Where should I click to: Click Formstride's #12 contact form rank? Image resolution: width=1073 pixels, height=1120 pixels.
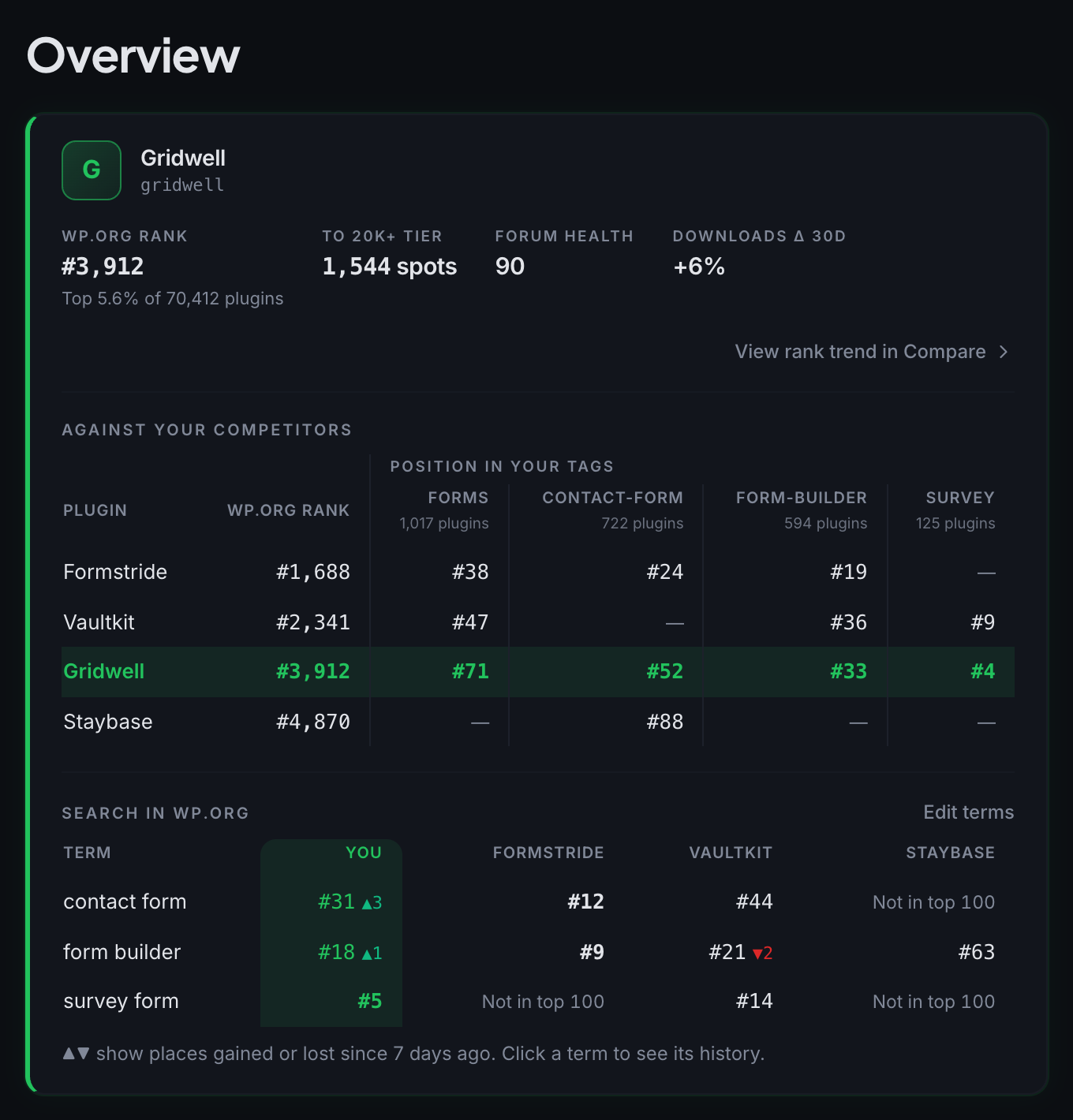click(585, 902)
